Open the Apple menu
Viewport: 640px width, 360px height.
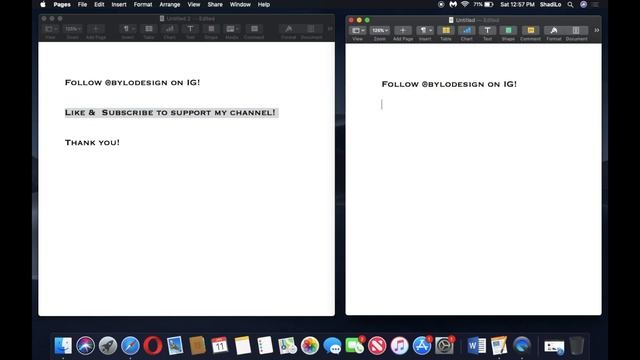tap(43, 4)
